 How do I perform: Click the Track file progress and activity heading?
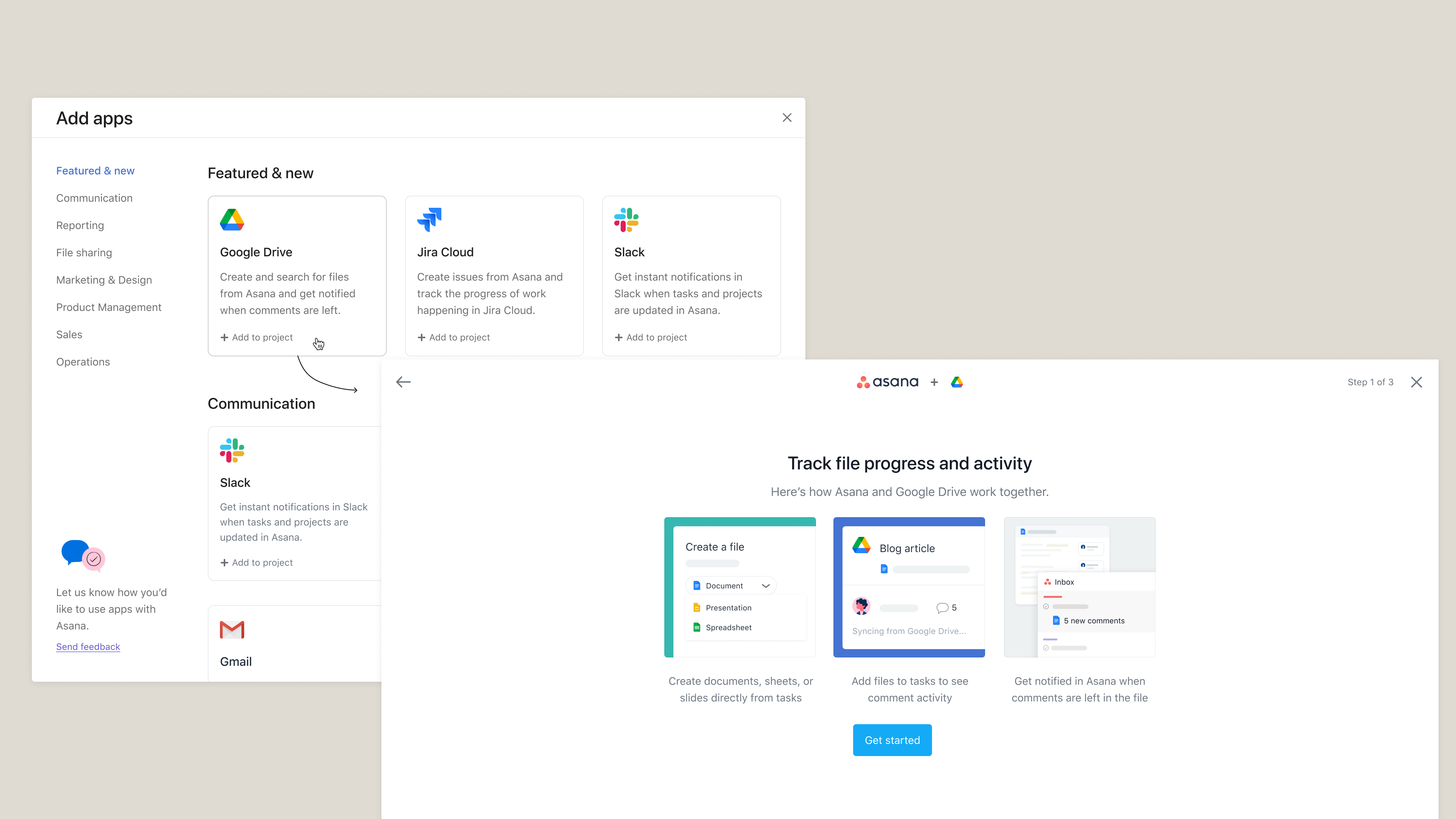click(910, 463)
